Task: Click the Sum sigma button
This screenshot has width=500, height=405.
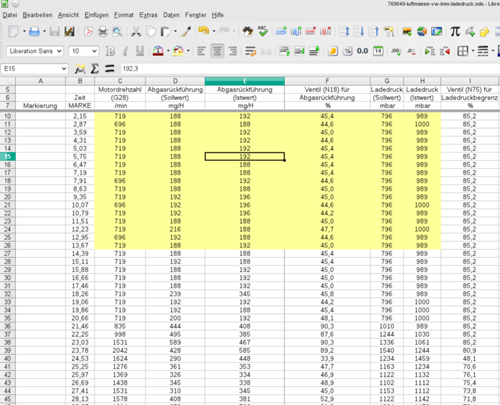Action: [x=95, y=69]
